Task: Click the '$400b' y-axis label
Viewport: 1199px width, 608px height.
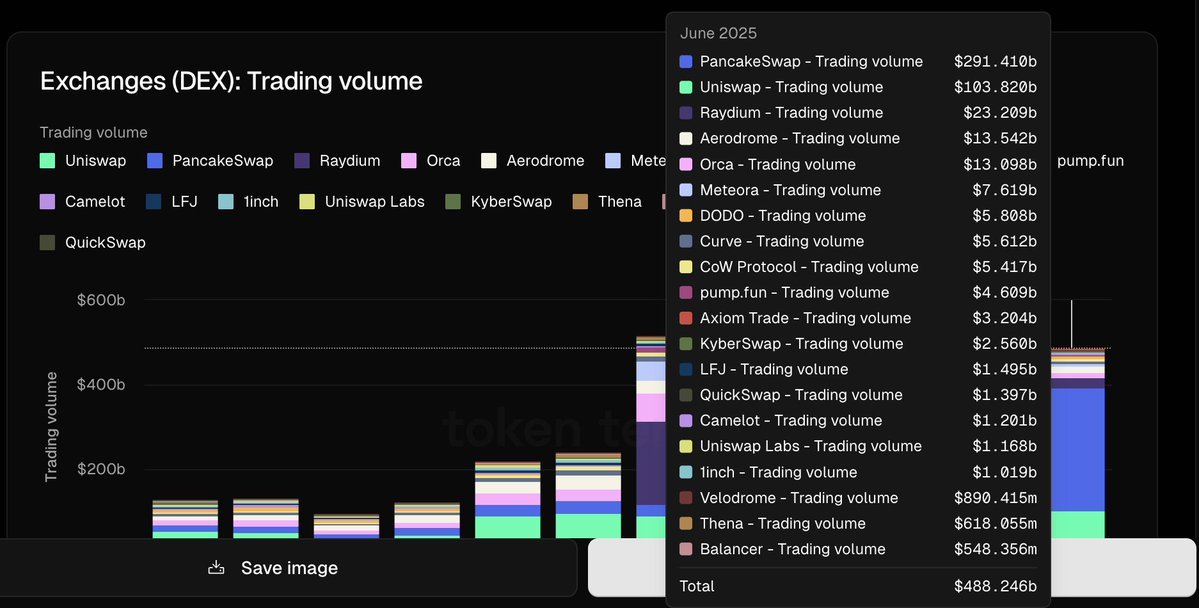Action: pyautogui.click(x=101, y=385)
